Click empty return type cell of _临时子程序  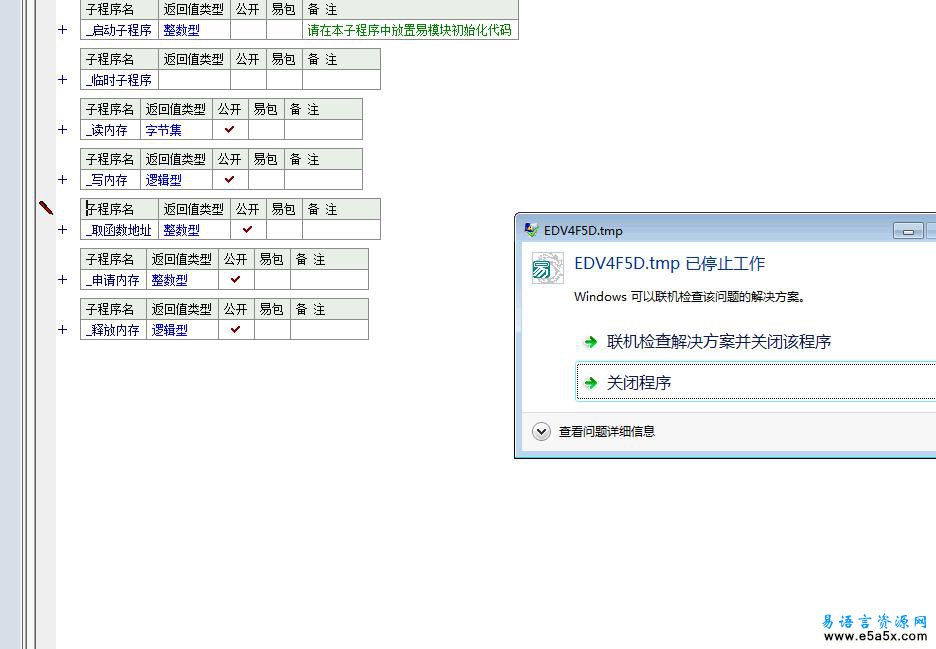194,79
